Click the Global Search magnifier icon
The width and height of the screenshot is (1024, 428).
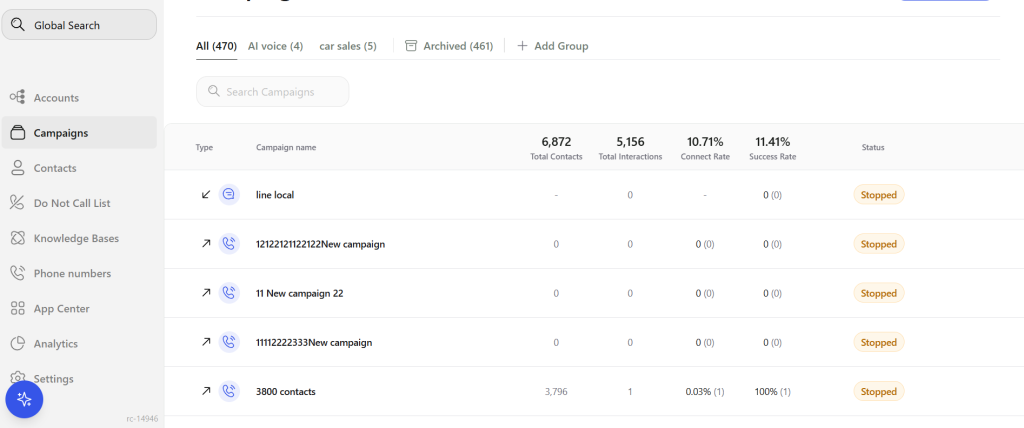18,25
